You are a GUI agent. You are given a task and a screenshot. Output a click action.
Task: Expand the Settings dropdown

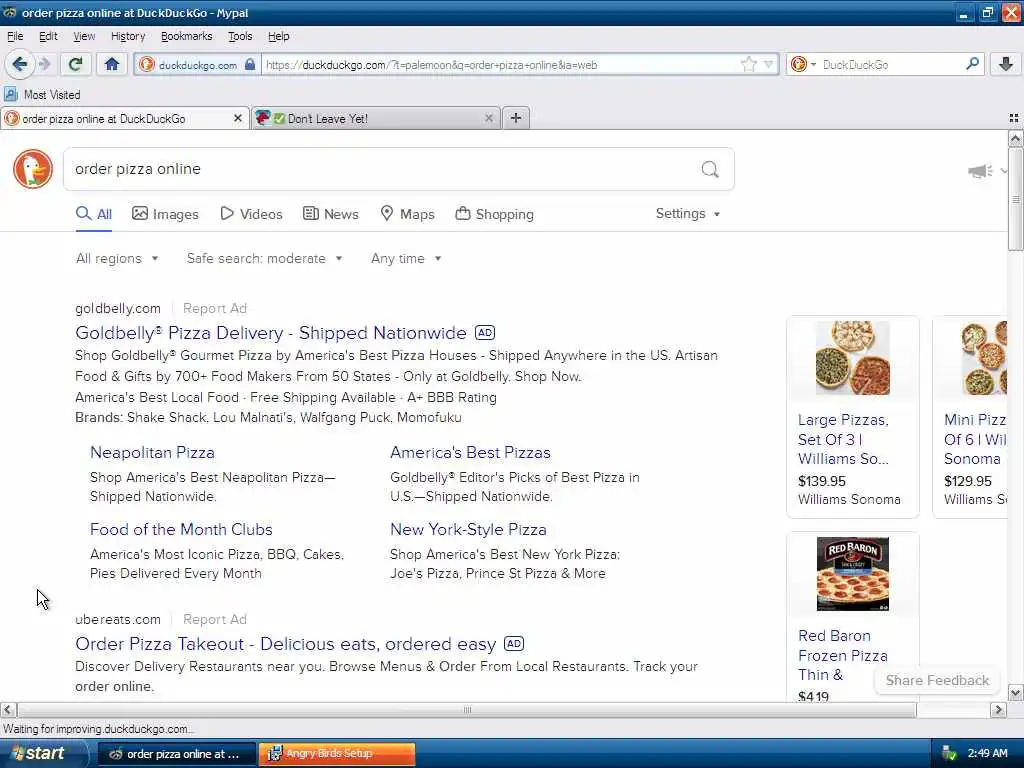pos(688,214)
